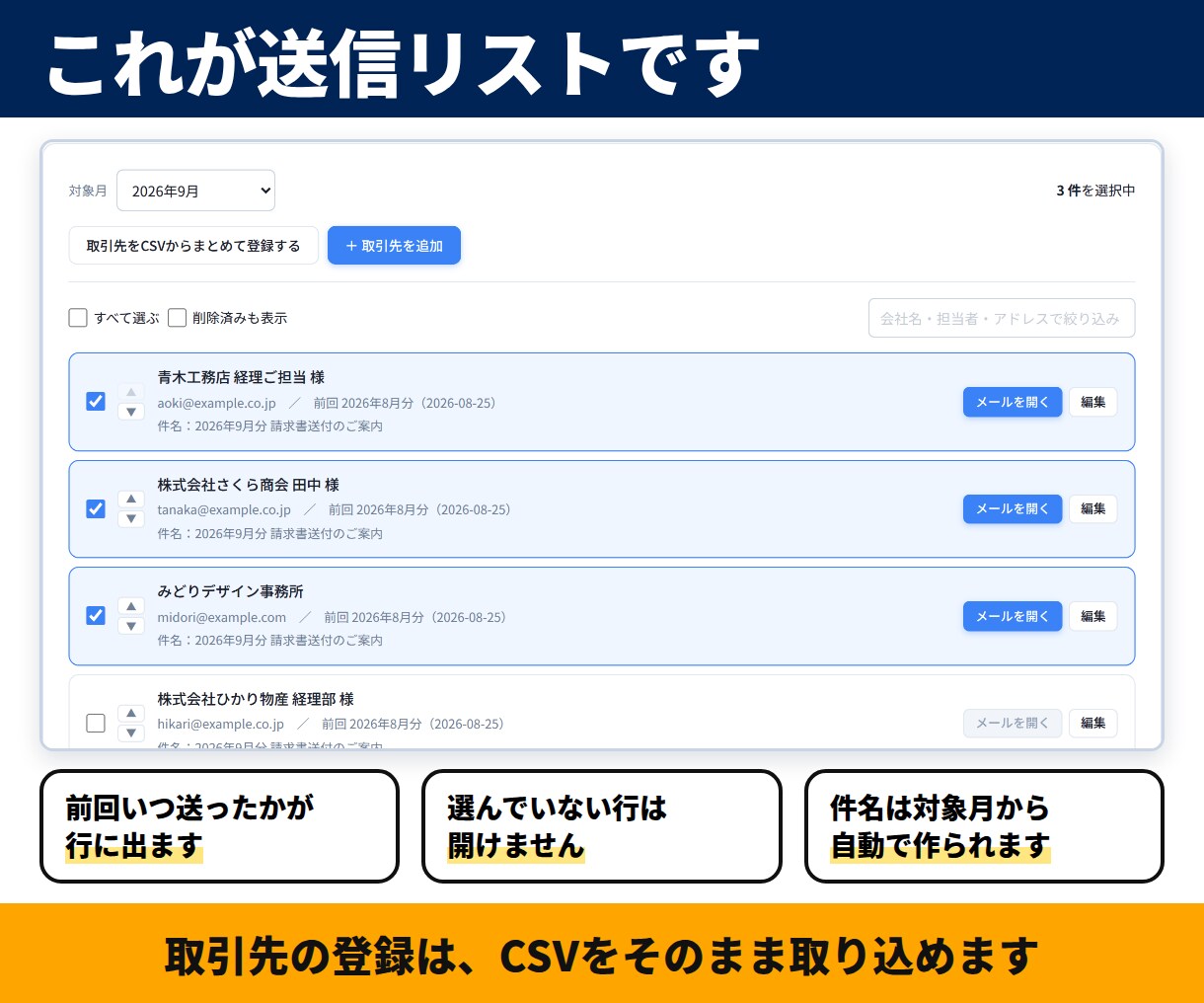Uncheck the 株式会社さくら商会 row checkbox

[96, 508]
